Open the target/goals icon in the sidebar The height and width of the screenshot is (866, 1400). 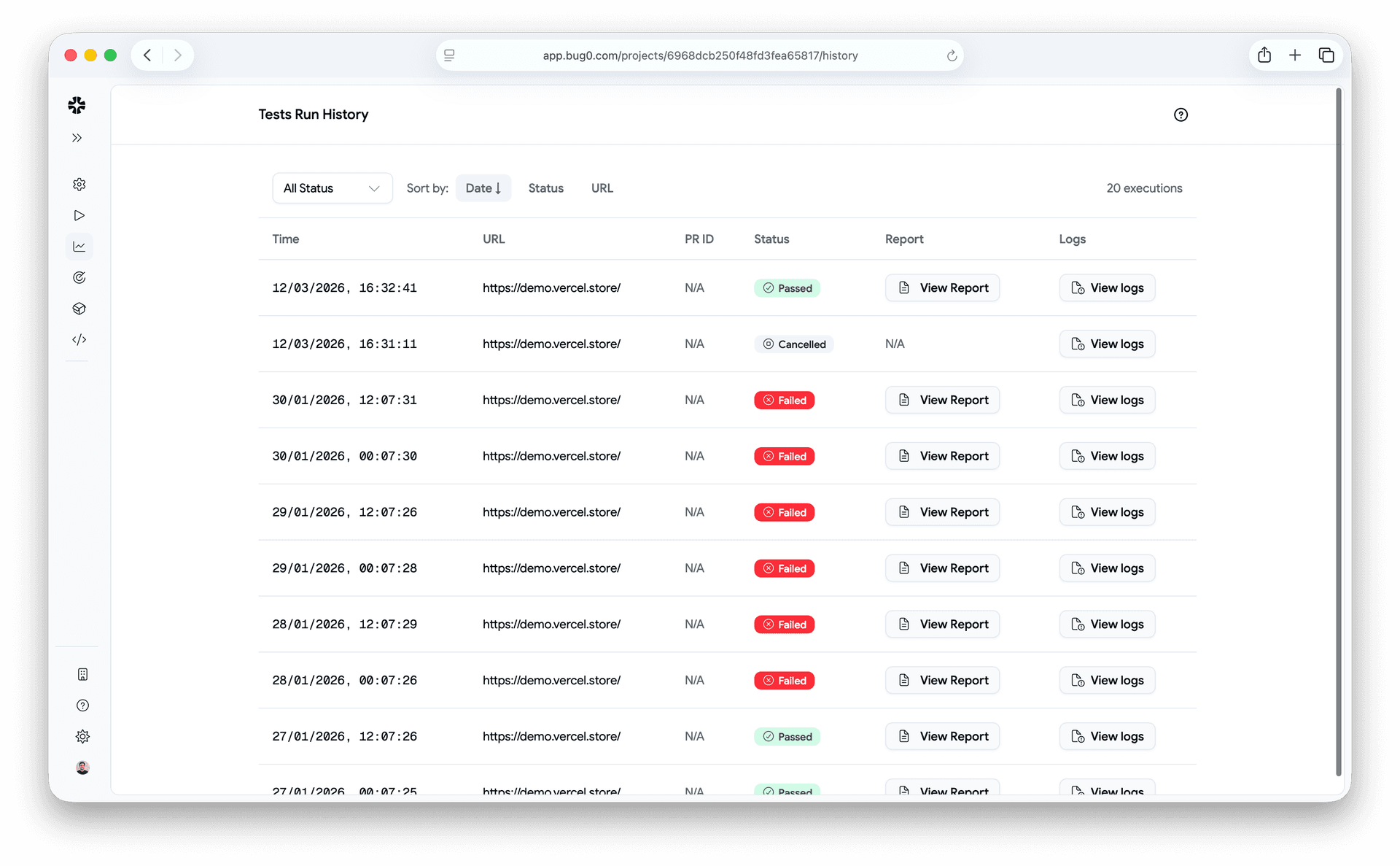coord(79,277)
